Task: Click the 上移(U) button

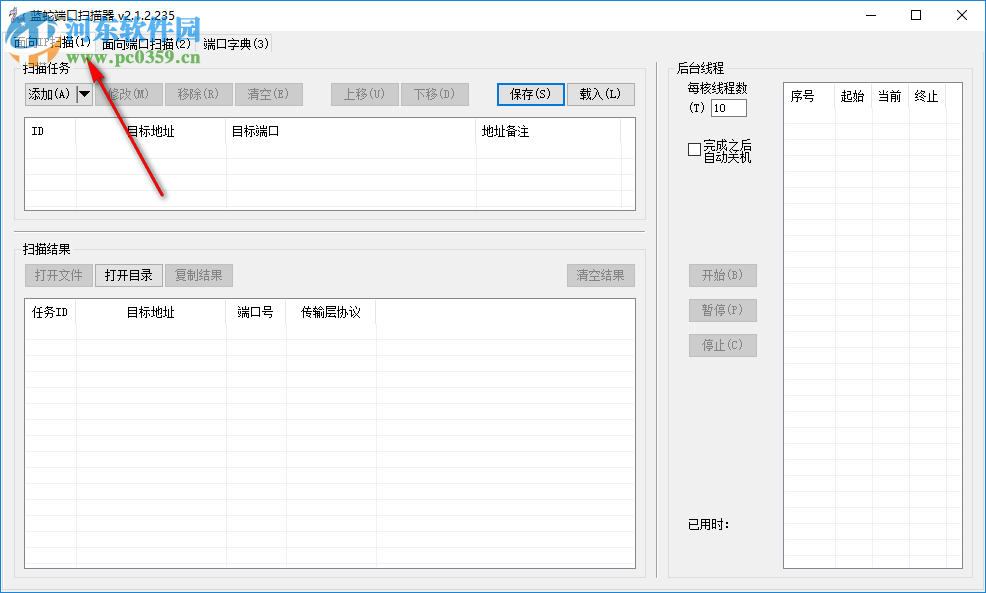Action: pos(365,94)
